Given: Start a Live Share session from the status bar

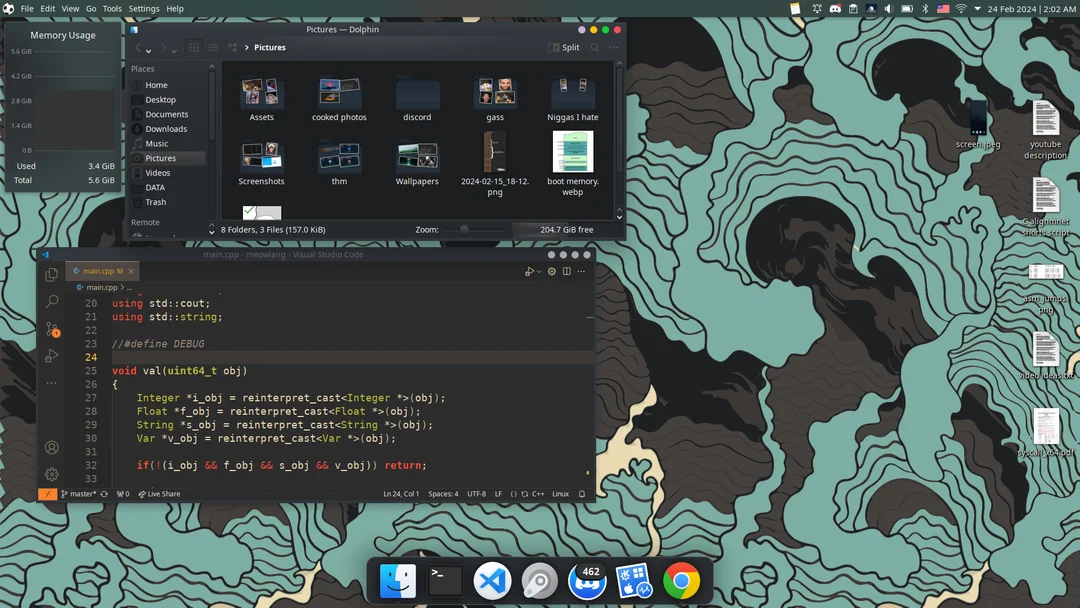Looking at the screenshot, I should coord(160,493).
